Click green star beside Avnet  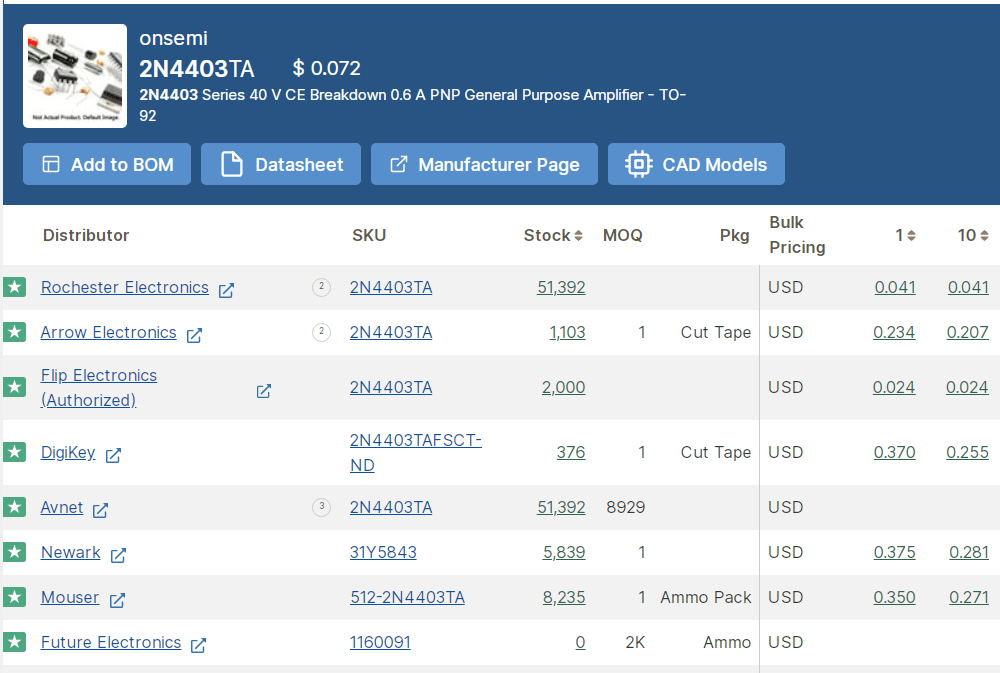pos(15,507)
